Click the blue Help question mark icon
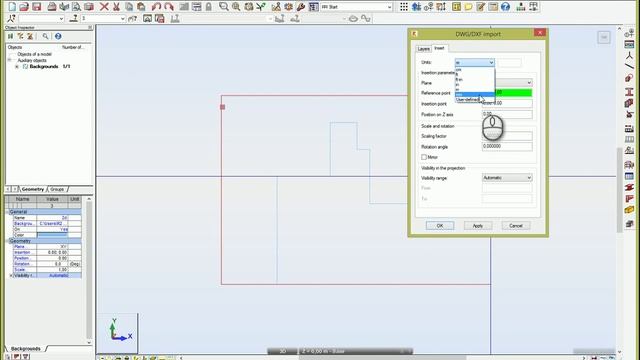640x360 pixels. click(x=505, y=7)
